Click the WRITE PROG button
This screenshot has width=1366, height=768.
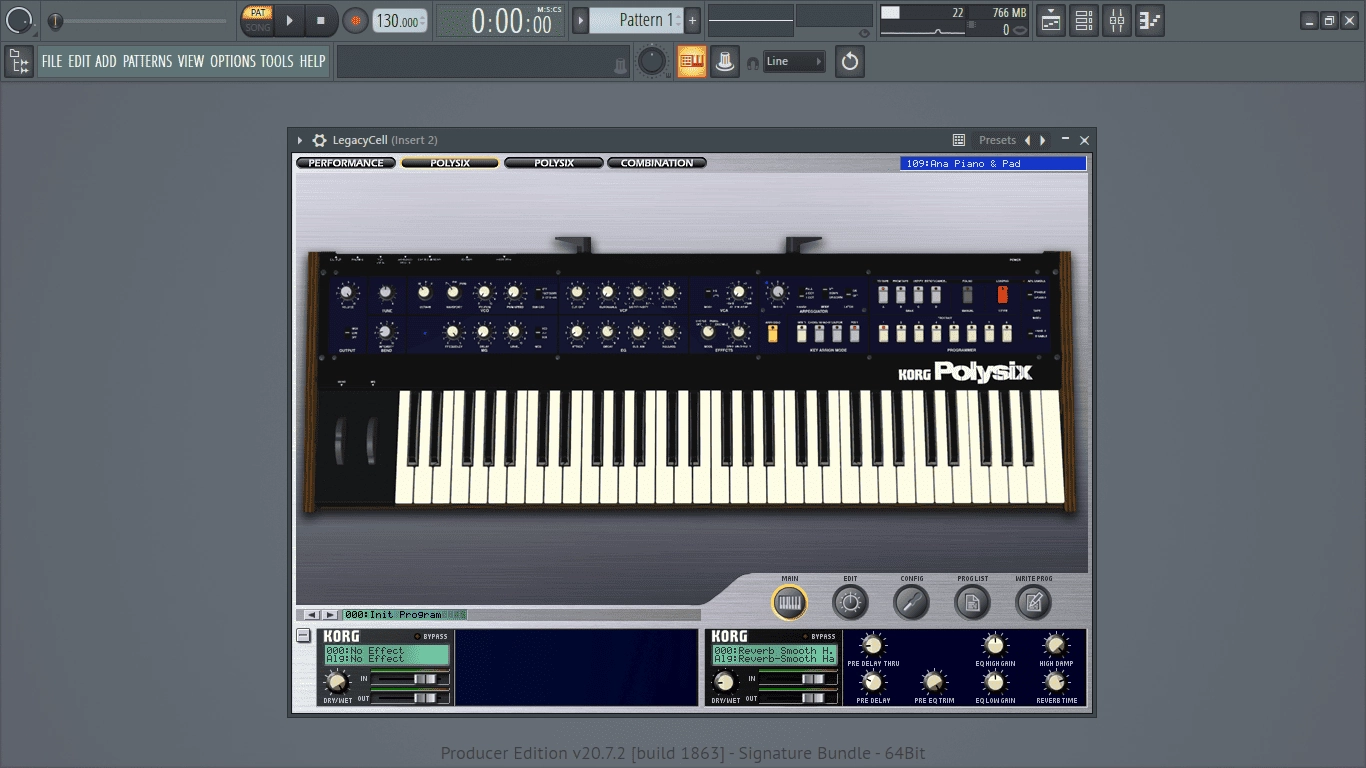click(x=1034, y=602)
